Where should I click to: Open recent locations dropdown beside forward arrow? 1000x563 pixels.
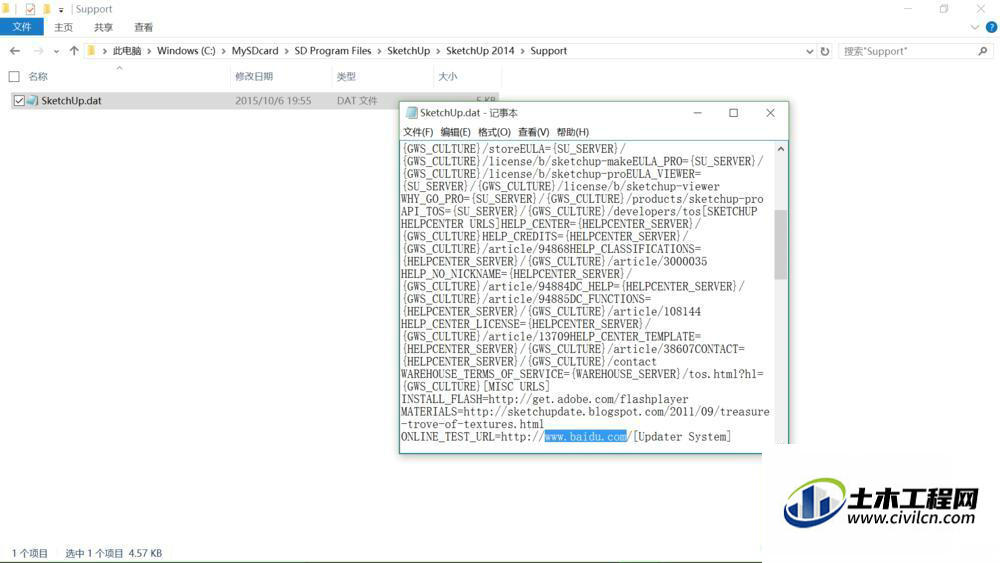tap(56, 52)
